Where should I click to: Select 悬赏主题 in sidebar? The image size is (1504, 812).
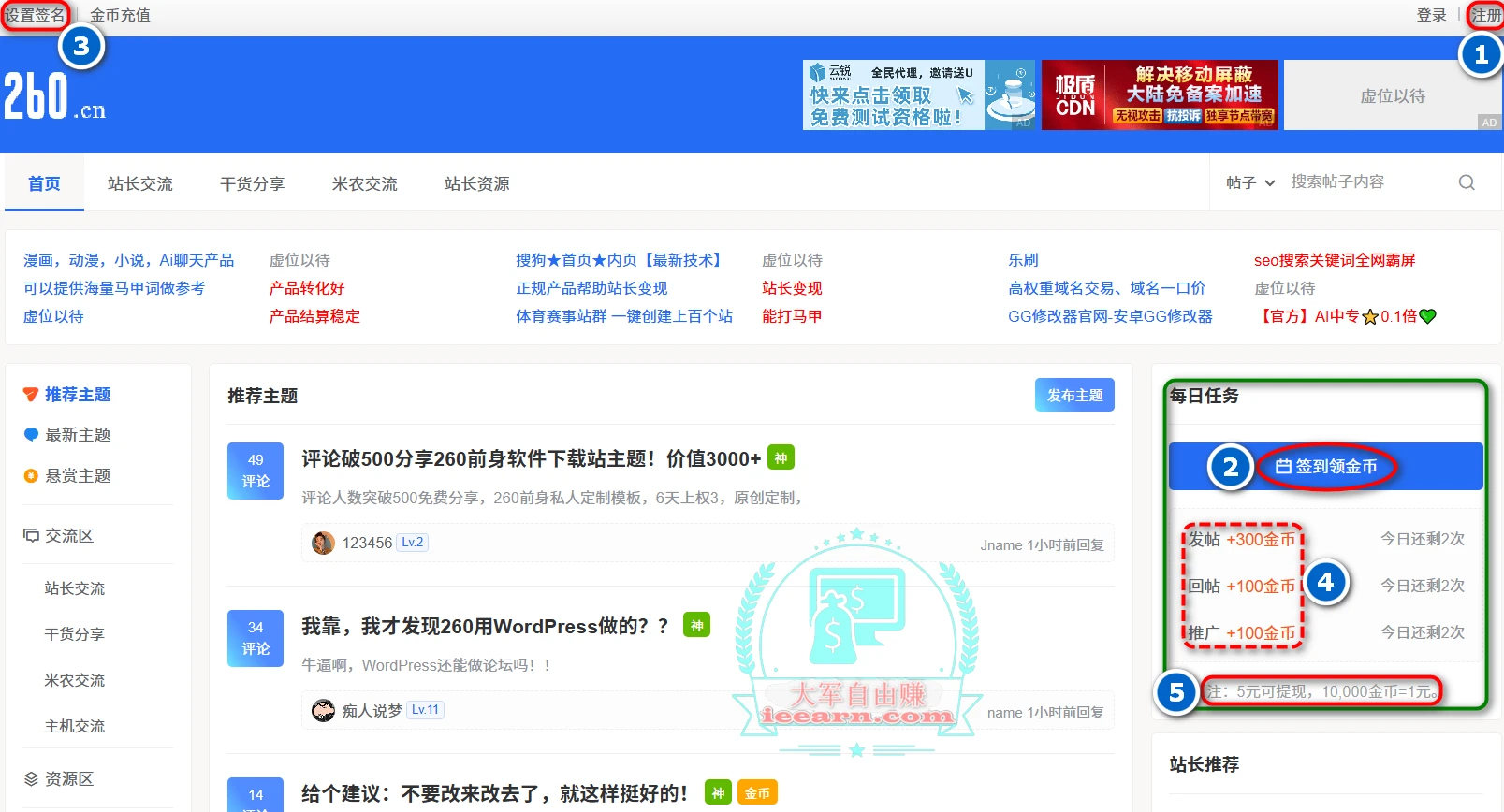pos(78,476)
